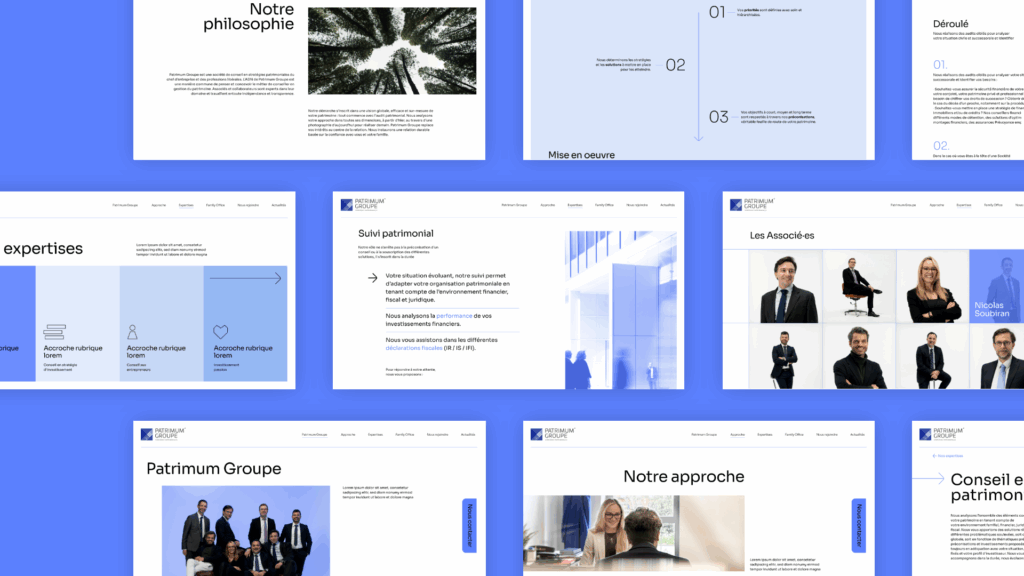Click the right arrow left of Conseil heading

pyautogui.click(x=928, y=479)
